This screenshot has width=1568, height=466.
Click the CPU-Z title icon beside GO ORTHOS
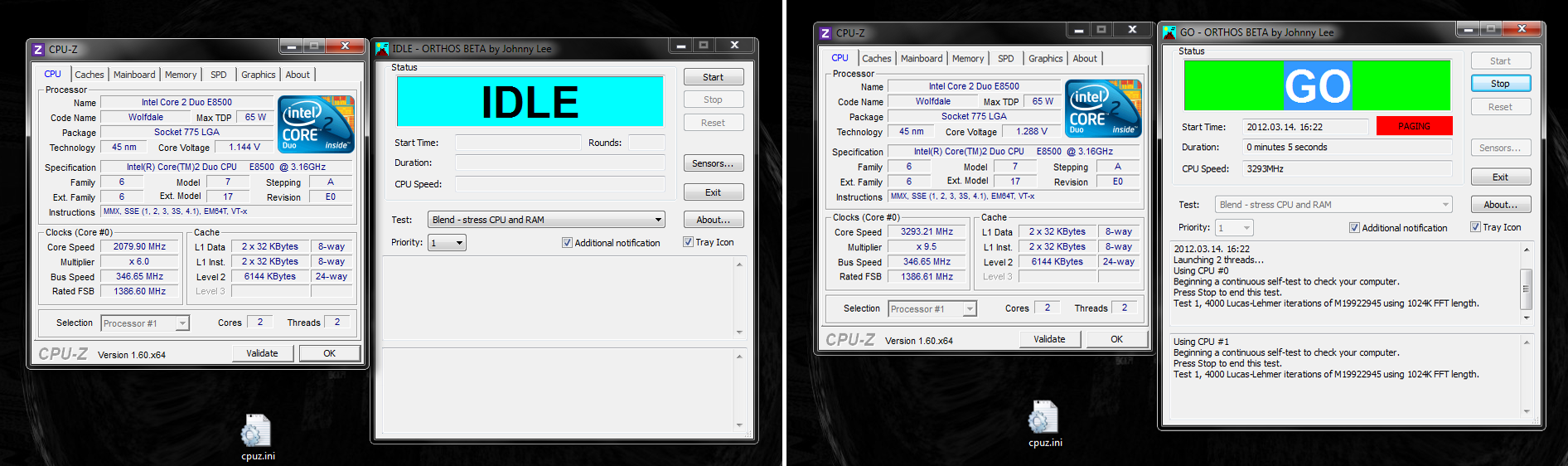pyautogui.click(x=825, y=33)
